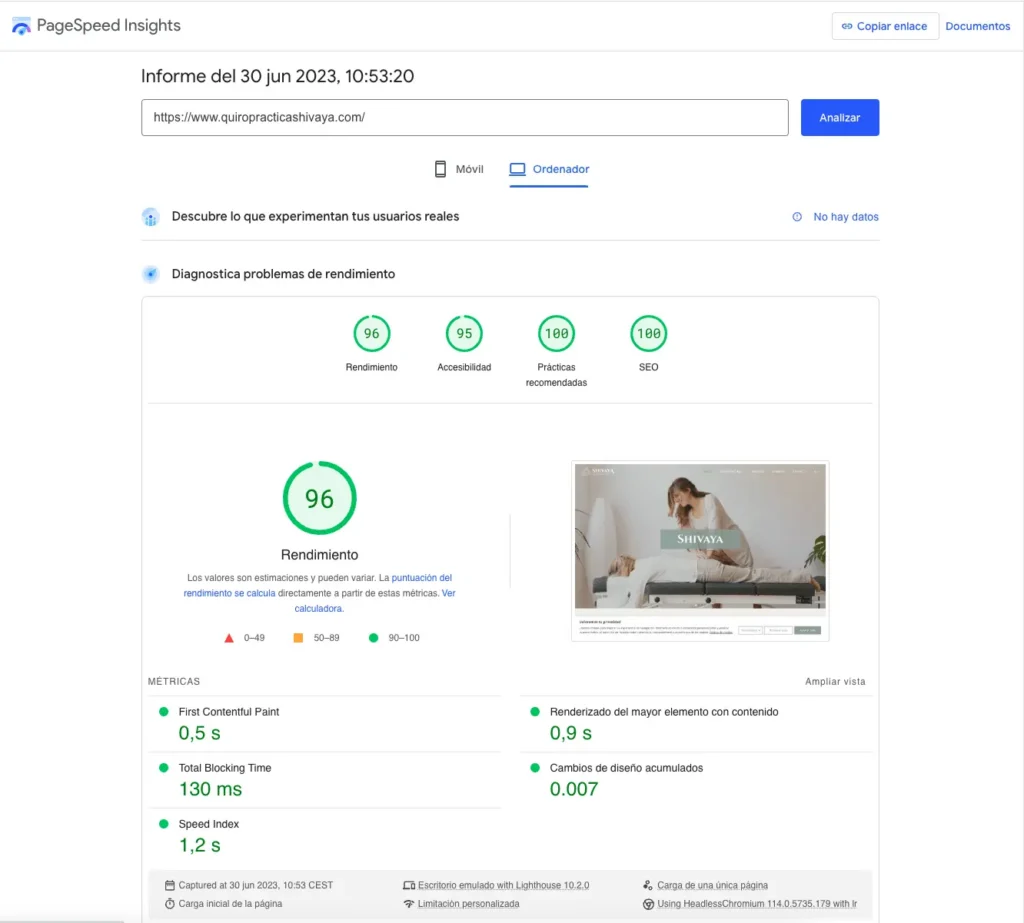Click the green circle 90–100 legend icon
Viewport: 1024px width, 923px height.
tap(374, 638)
